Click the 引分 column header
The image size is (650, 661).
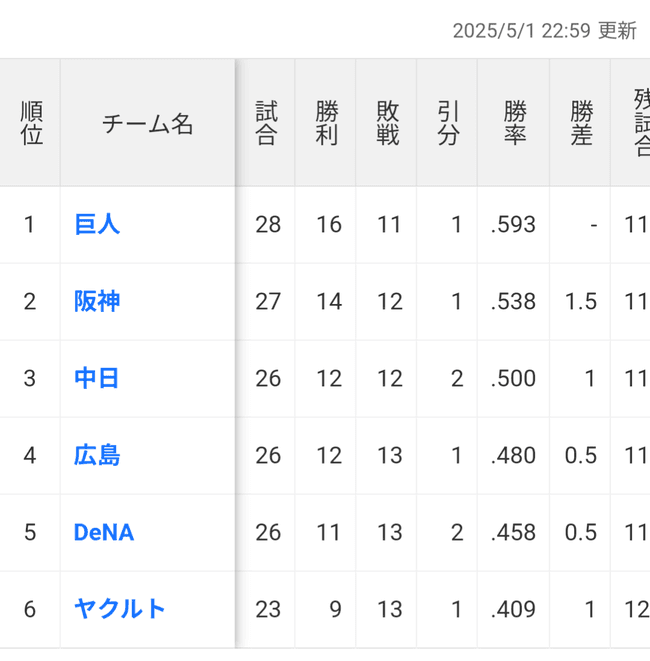[448, 124]
